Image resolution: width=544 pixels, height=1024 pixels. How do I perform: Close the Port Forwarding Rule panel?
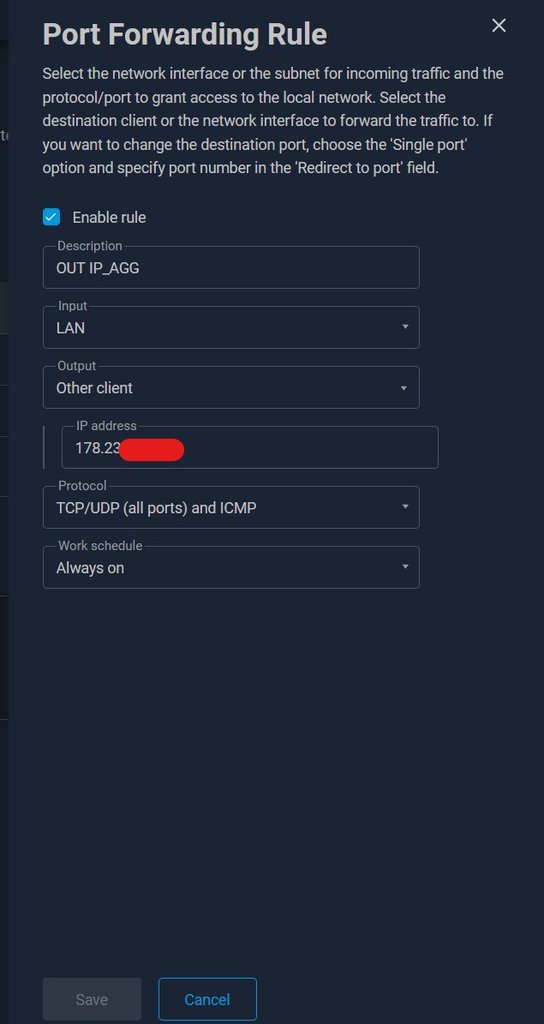(498, 25)
